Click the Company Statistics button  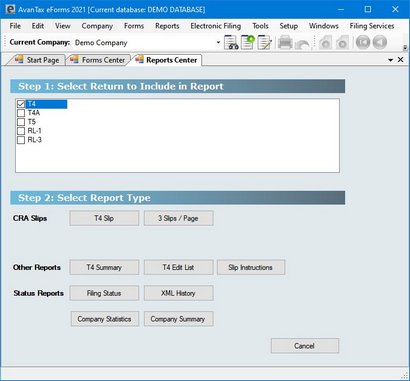tap(105, 319)
